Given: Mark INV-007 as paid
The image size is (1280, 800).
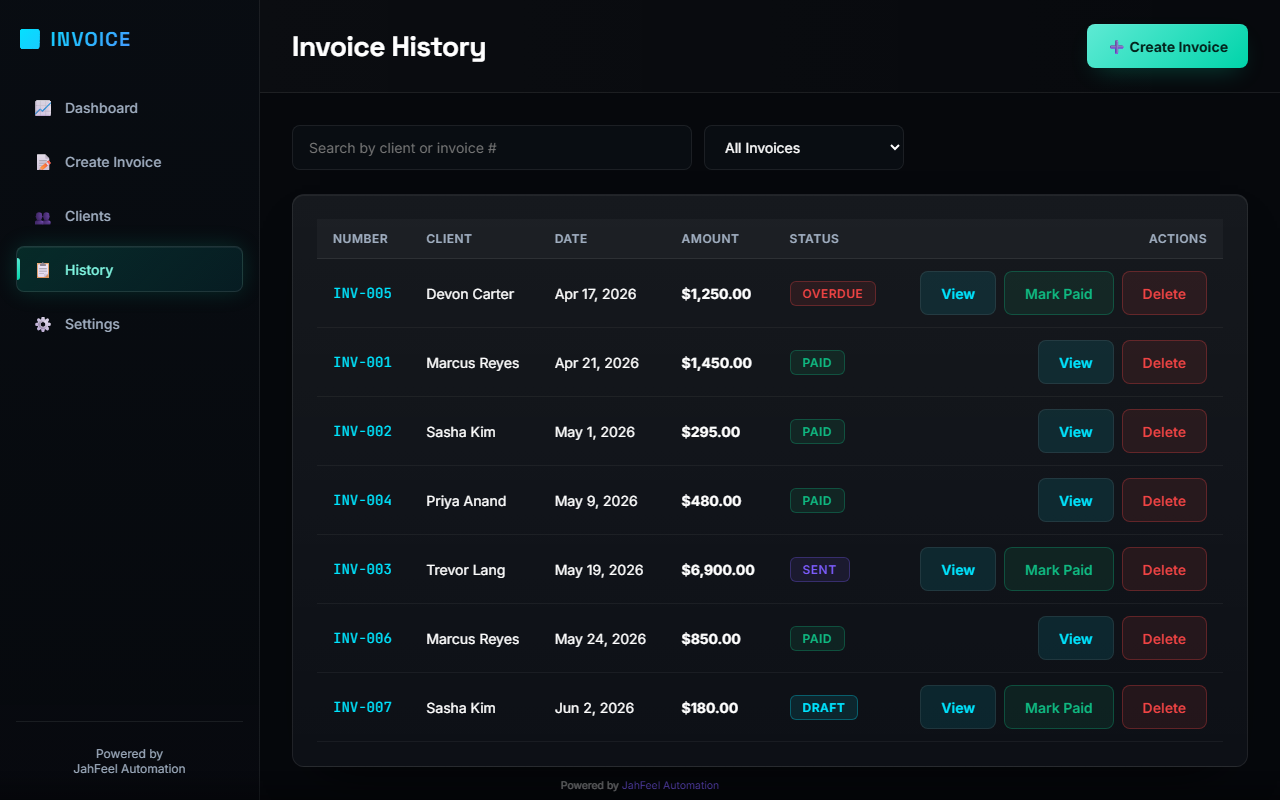Looking at the screenshot, I should [x=1059, y=707].
